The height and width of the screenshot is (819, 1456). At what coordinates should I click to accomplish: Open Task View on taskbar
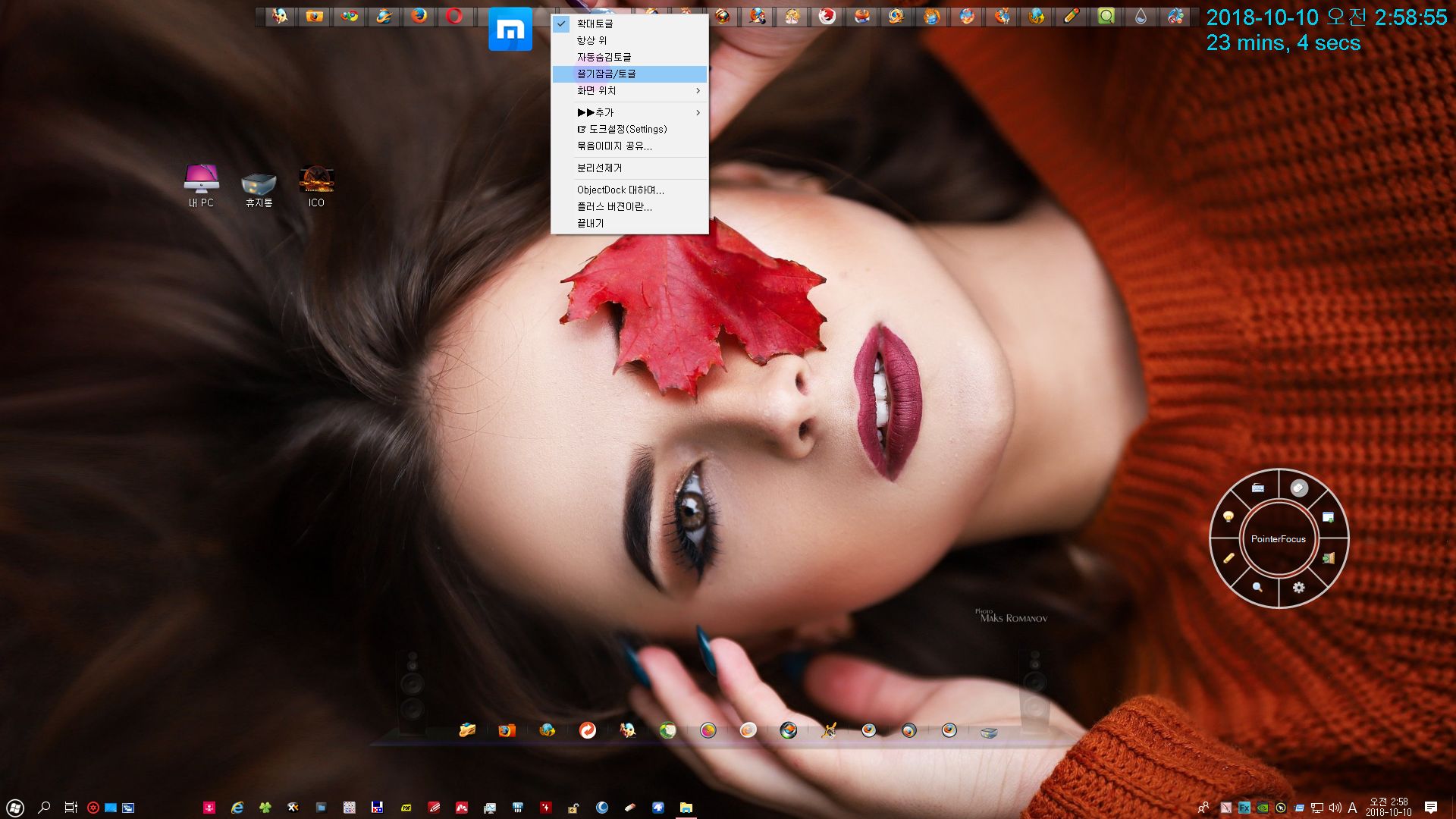(71, 808)
